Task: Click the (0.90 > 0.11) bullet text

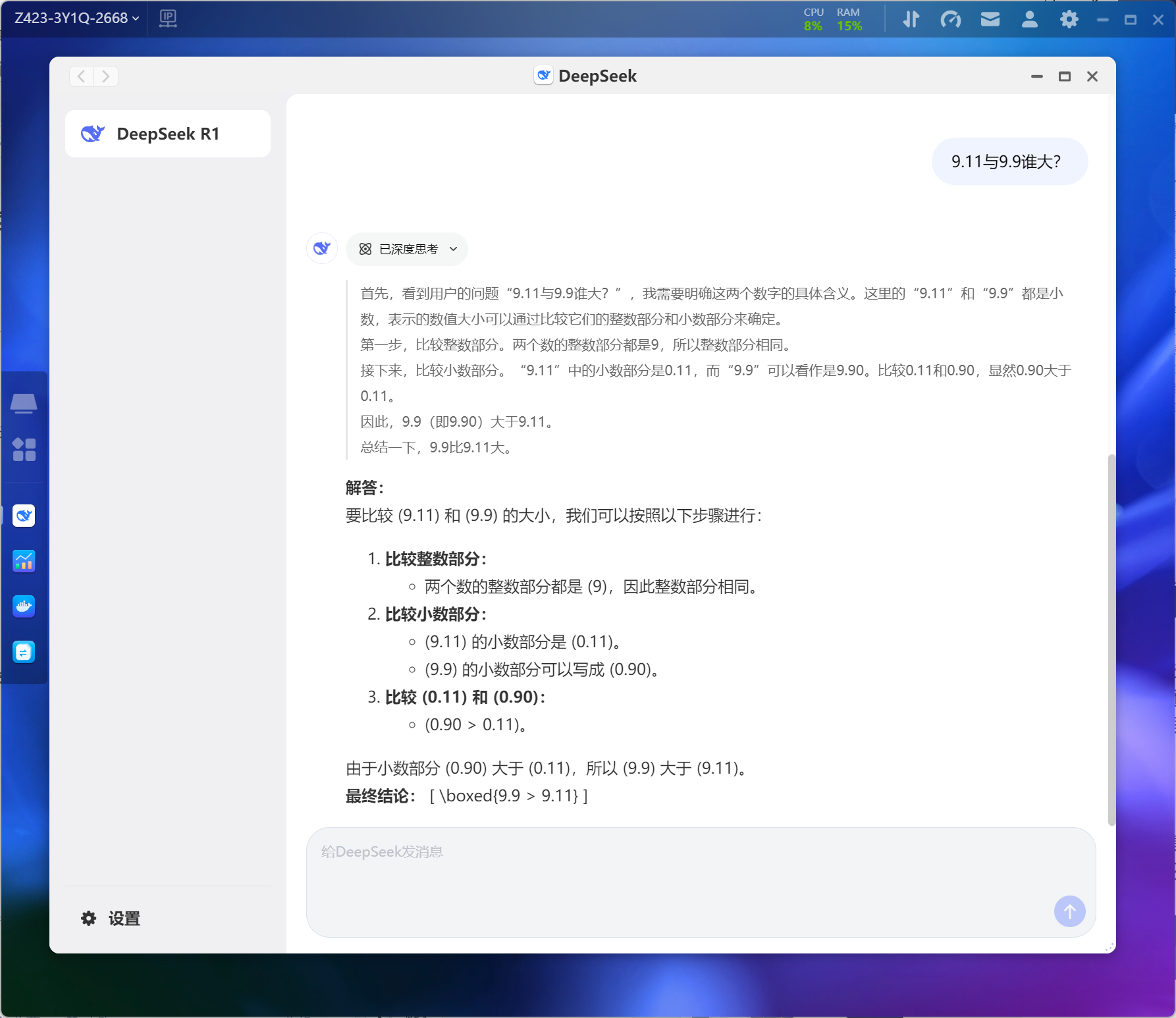Action: tap(477, 725)
